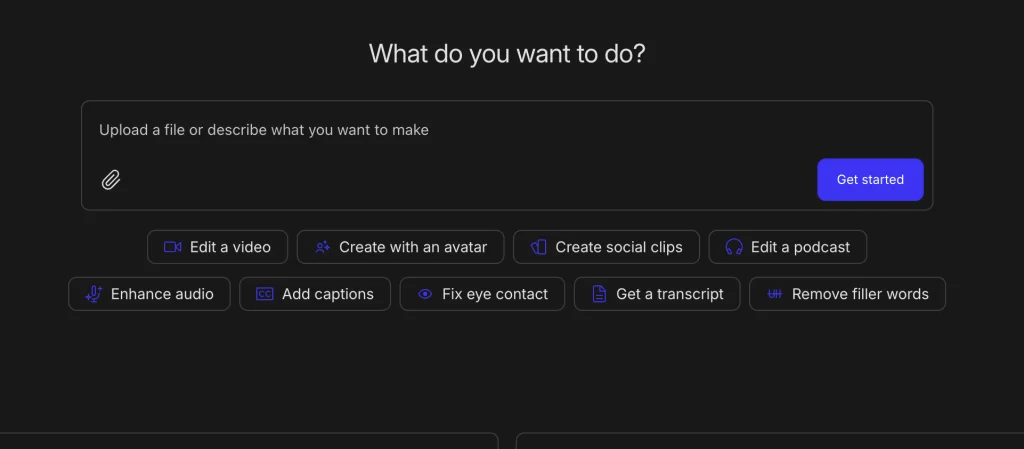Focus the 'describe what you want to make' field

[450, 130]
